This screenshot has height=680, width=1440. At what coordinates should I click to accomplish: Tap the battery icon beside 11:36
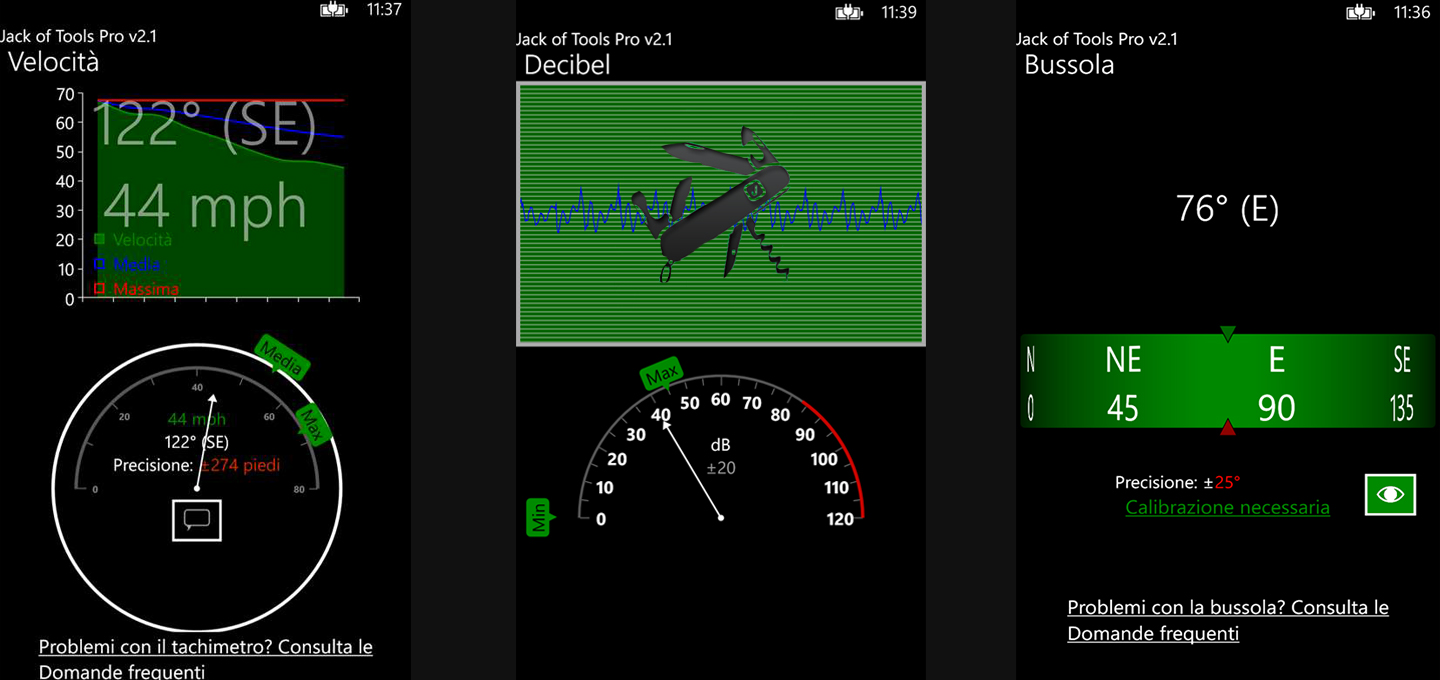(1360, 13)
